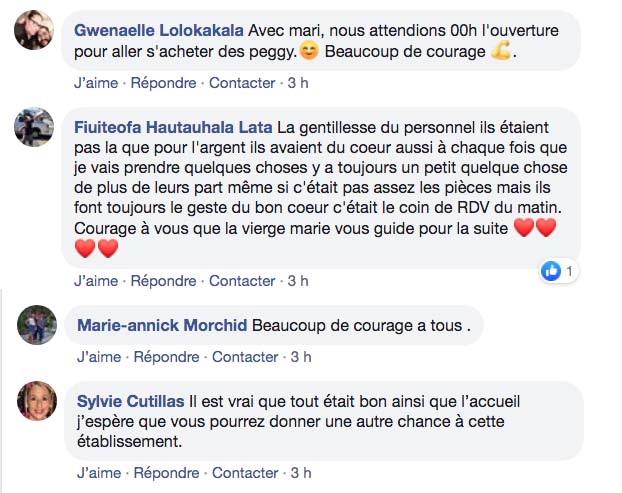Click J'aime below Marie-annick's comment
Image resolution: width=622 pixels, height=493 pixels.
click(x=100, y=357)
